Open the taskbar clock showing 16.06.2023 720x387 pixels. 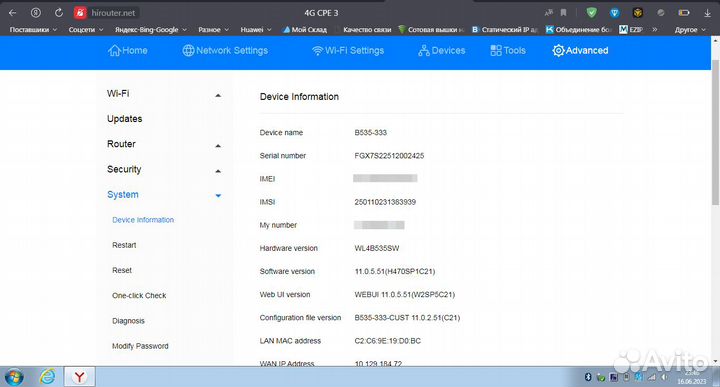click(x=691, y=377)
